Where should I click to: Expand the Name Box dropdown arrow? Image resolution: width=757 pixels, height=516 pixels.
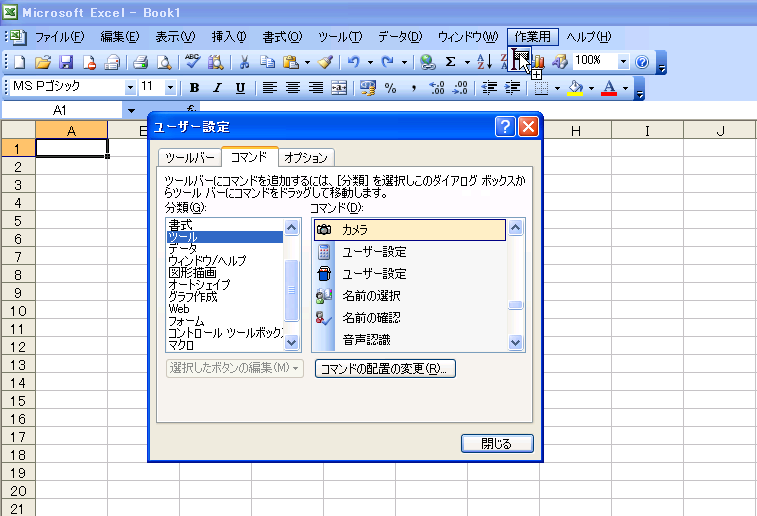pyautogui.click(x=131, y=111)
